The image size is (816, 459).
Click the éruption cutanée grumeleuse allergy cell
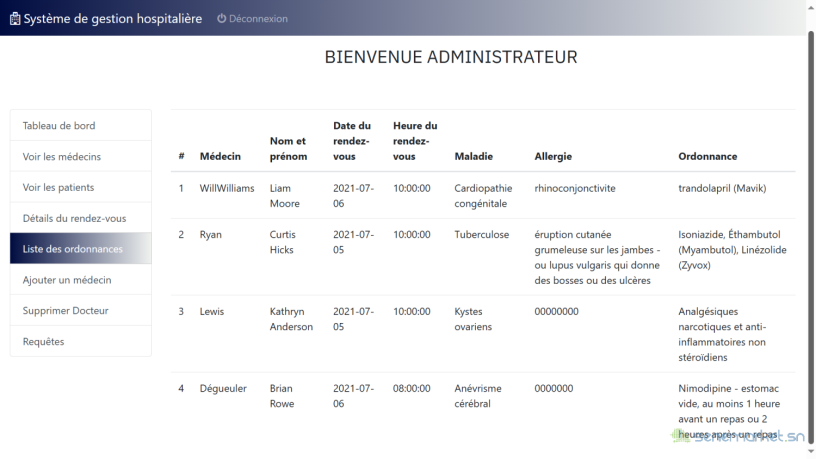coord(597,257)
